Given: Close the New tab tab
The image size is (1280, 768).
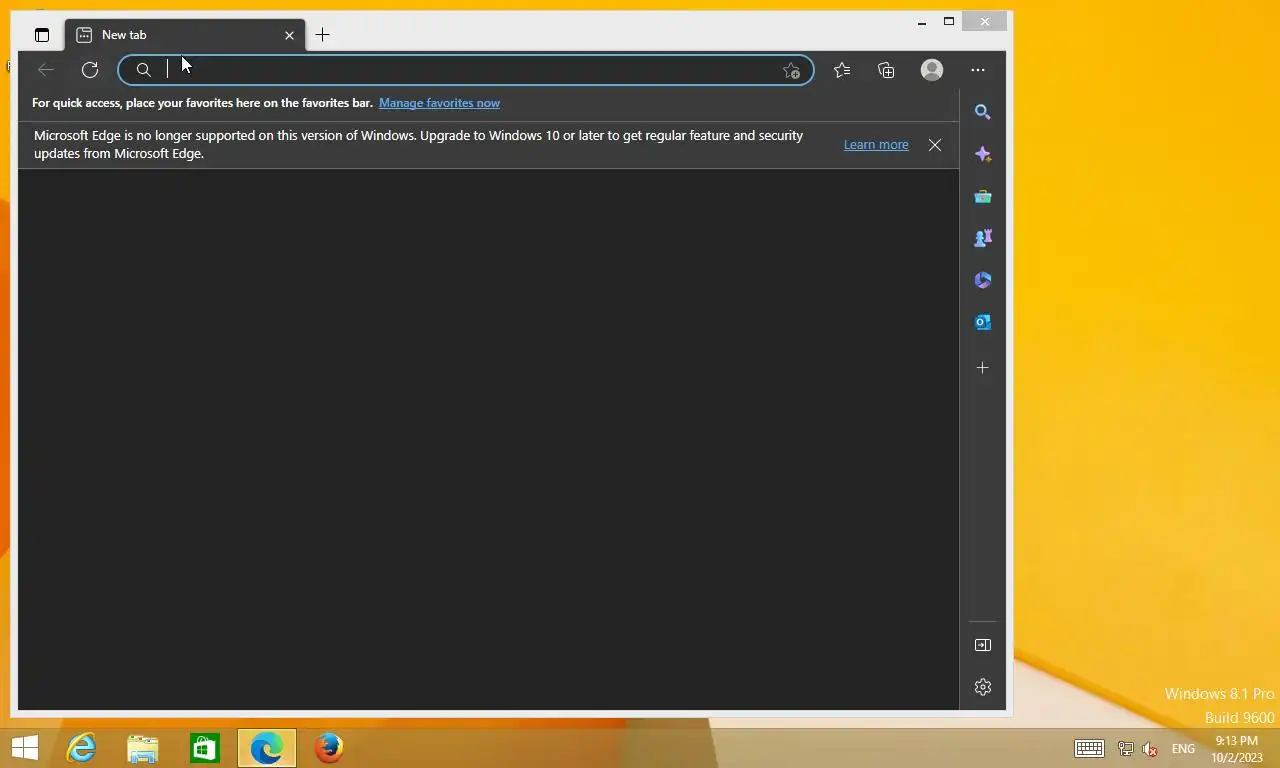Looking at the screenshot, I should point(289,35).
